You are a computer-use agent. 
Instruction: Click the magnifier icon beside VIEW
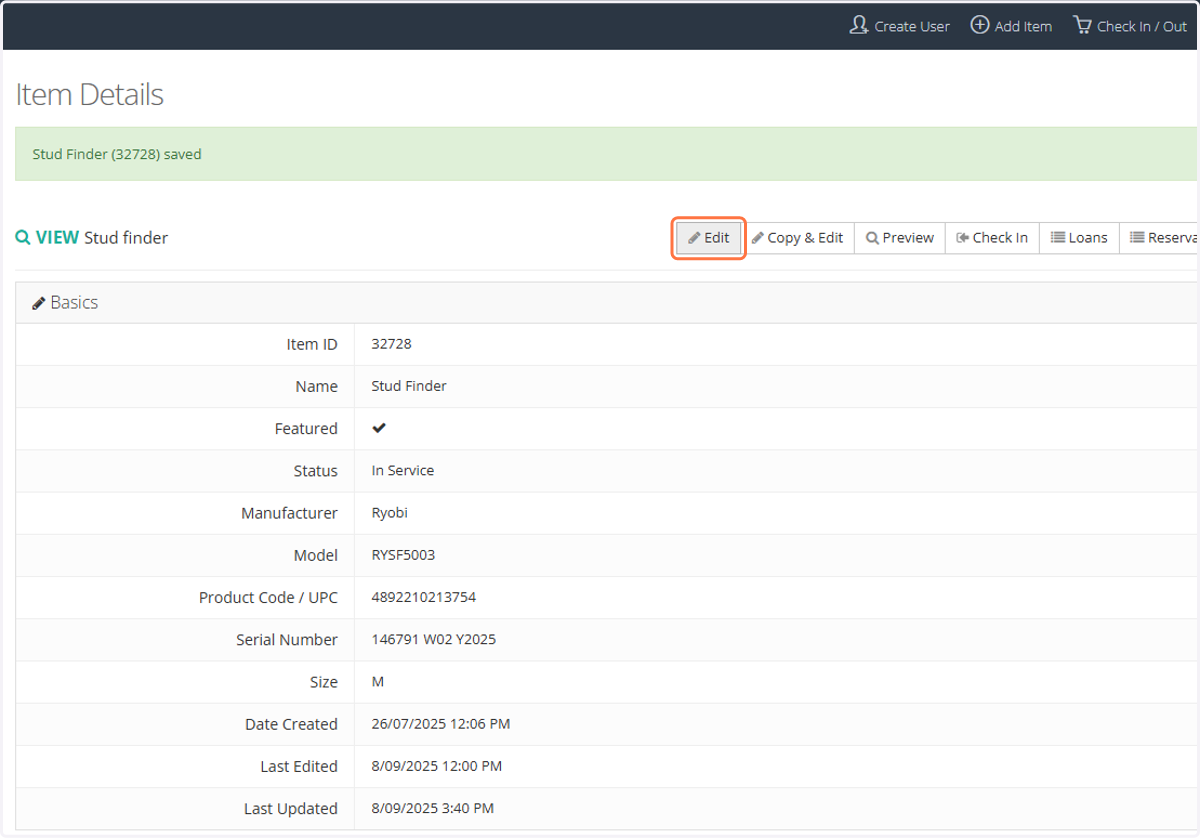click(23, 238)
